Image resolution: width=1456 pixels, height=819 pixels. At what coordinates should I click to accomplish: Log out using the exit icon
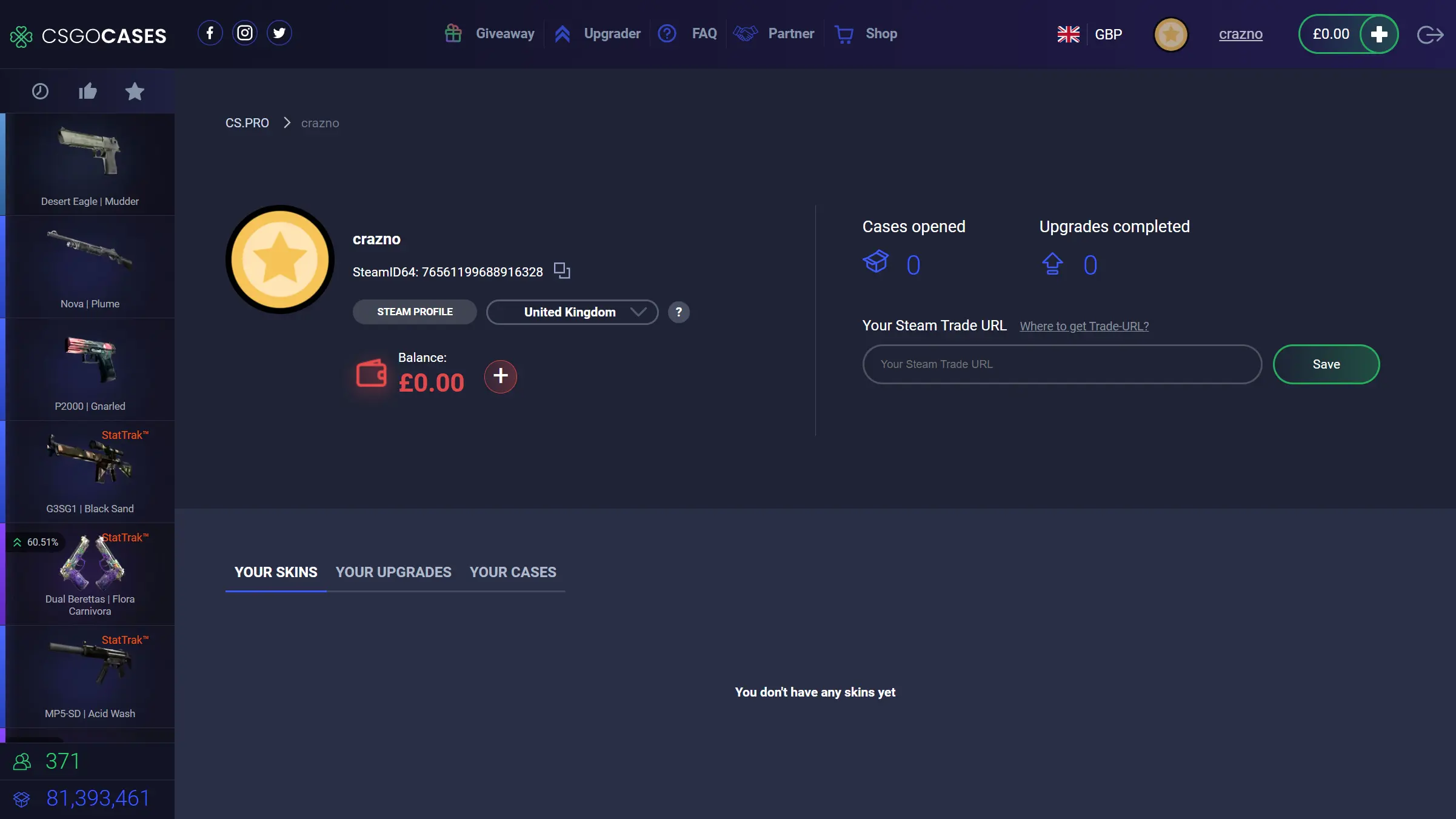pos(1430,35)
